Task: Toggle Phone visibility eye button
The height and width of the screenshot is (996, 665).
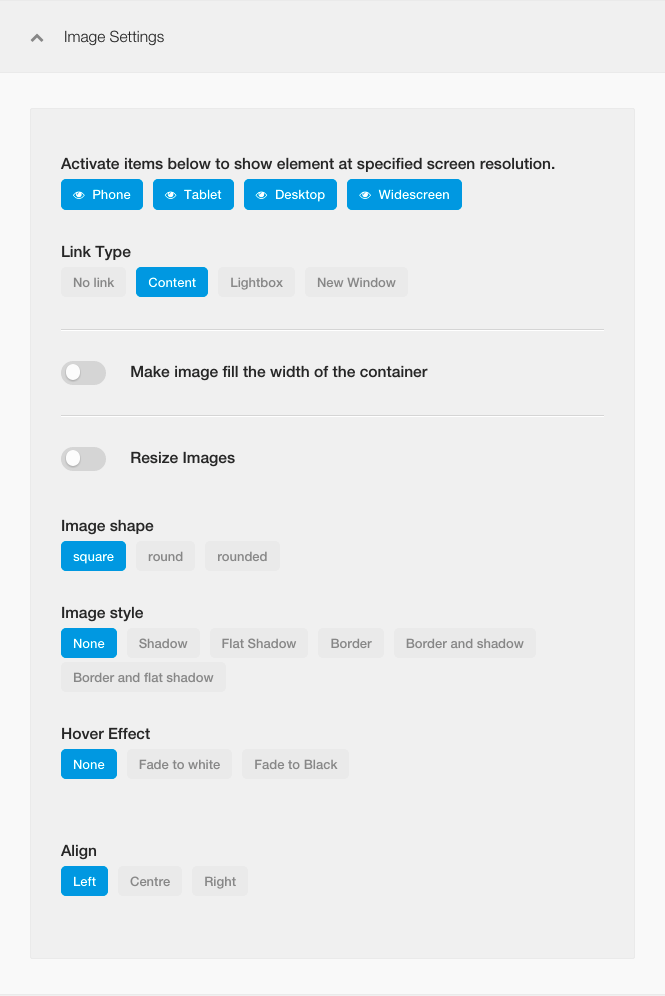Action: (x=102, y=194)
